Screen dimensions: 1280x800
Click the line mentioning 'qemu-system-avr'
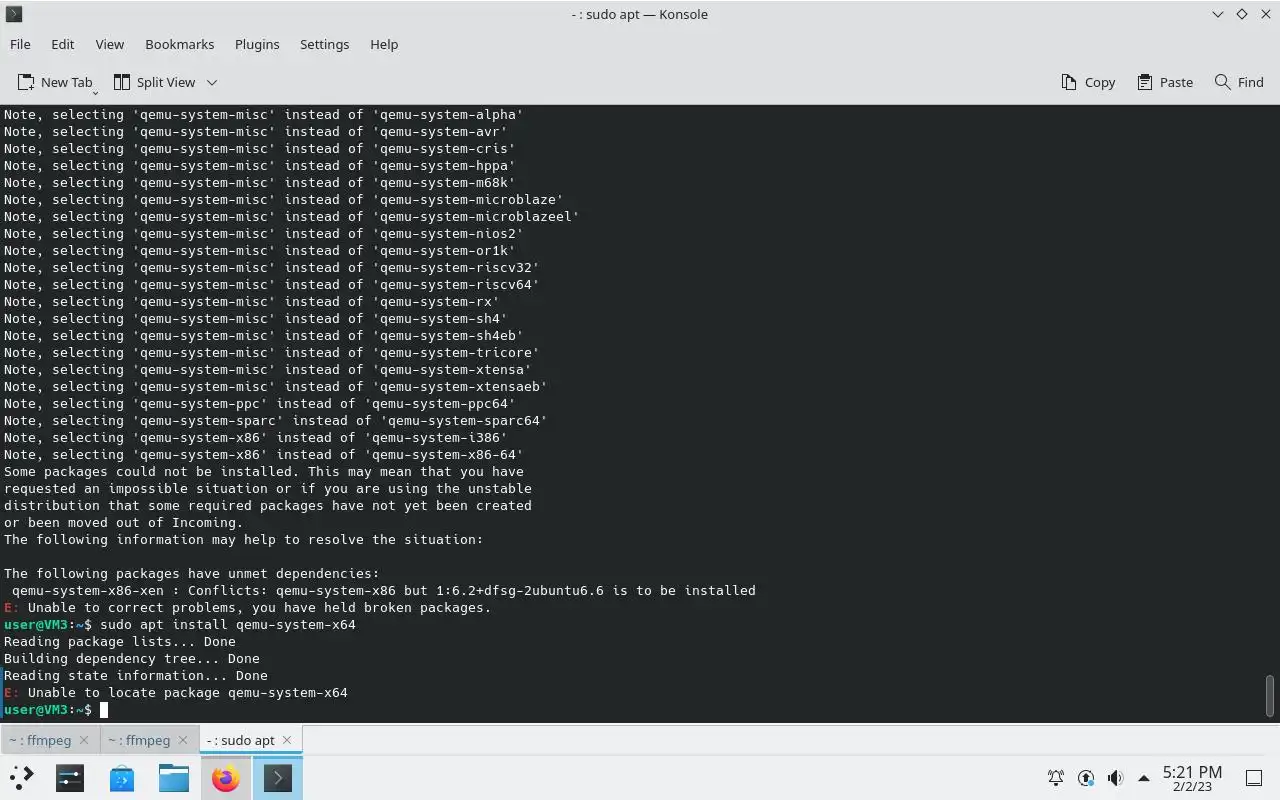tap(256, 131)
